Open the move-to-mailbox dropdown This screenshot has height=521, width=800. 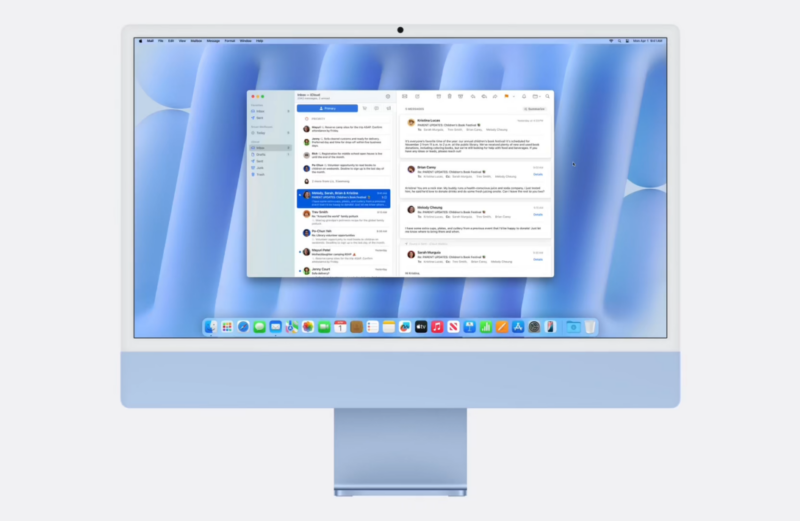(536, 96)
